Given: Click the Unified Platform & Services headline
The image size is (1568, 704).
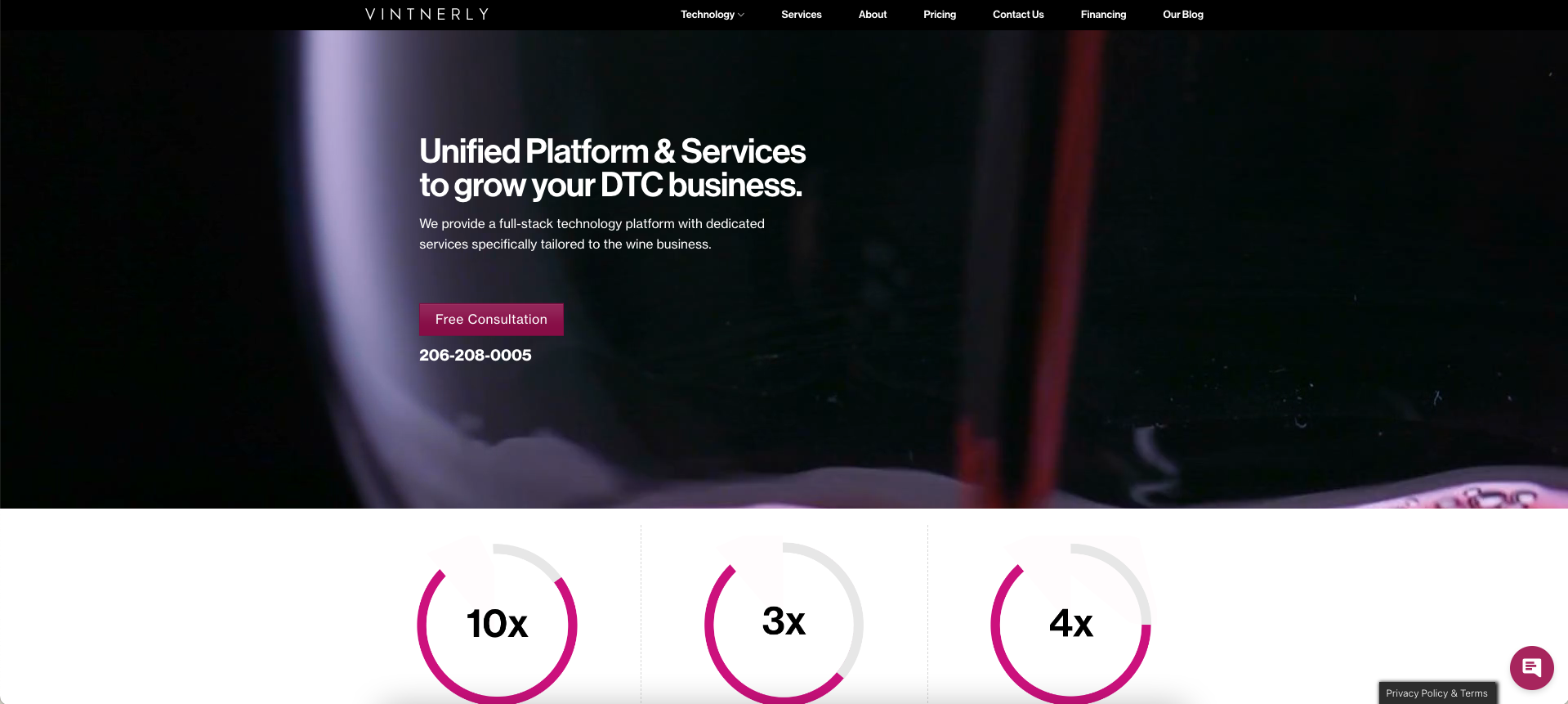Looking at the screenshot, I should [612, 168].
